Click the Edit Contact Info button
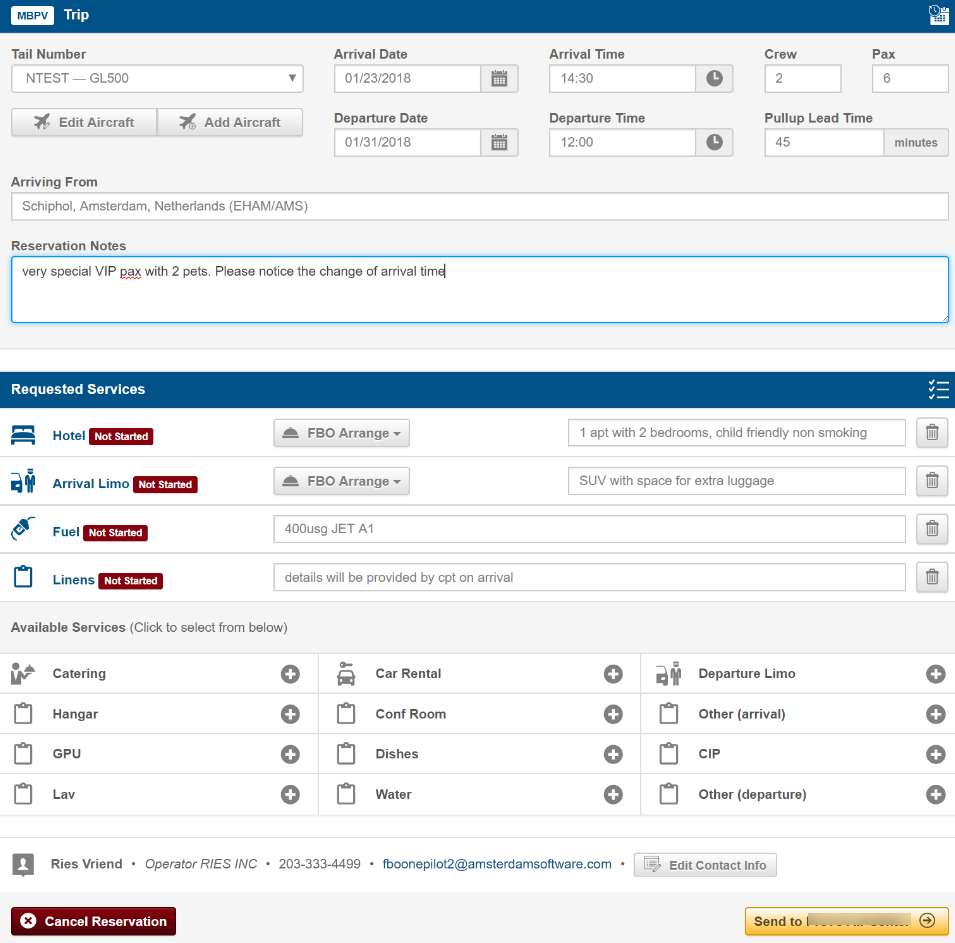The image size is (955, 943). coord(705,865)
